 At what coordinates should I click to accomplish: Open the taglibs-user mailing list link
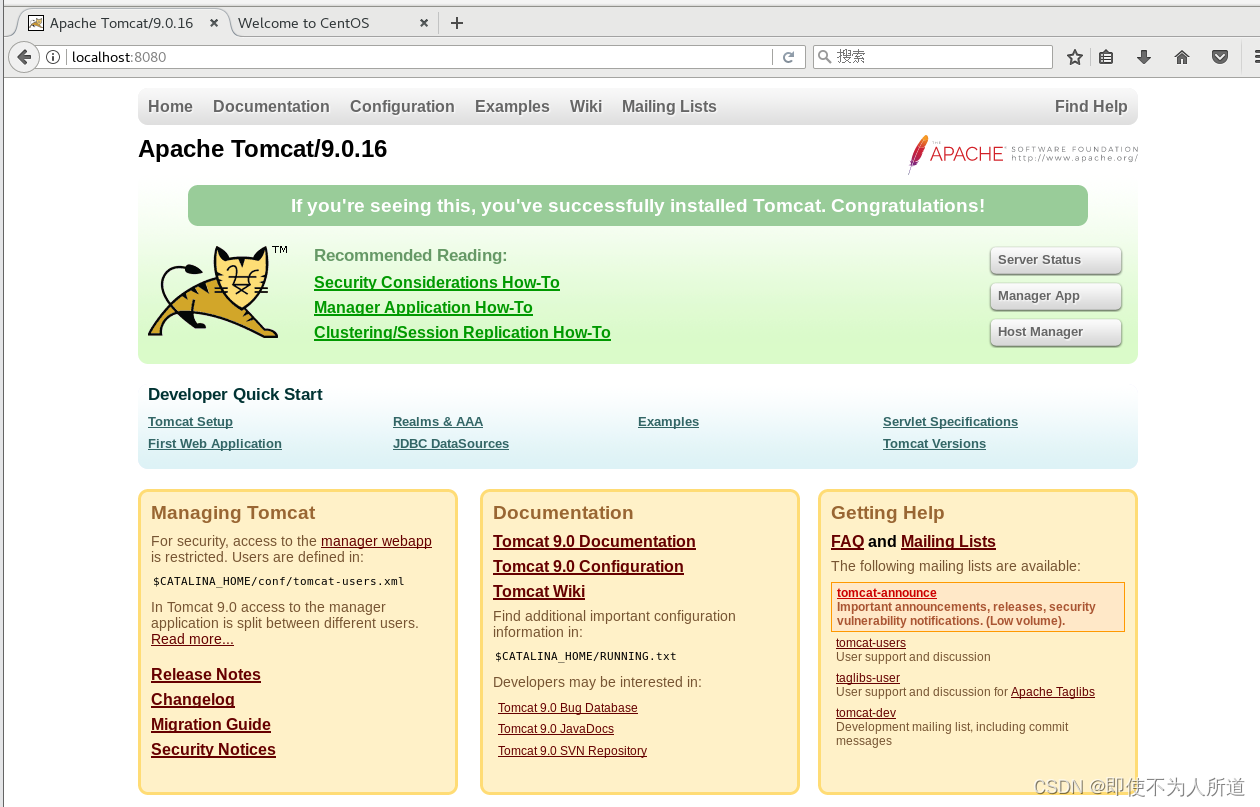pos(868,677)
